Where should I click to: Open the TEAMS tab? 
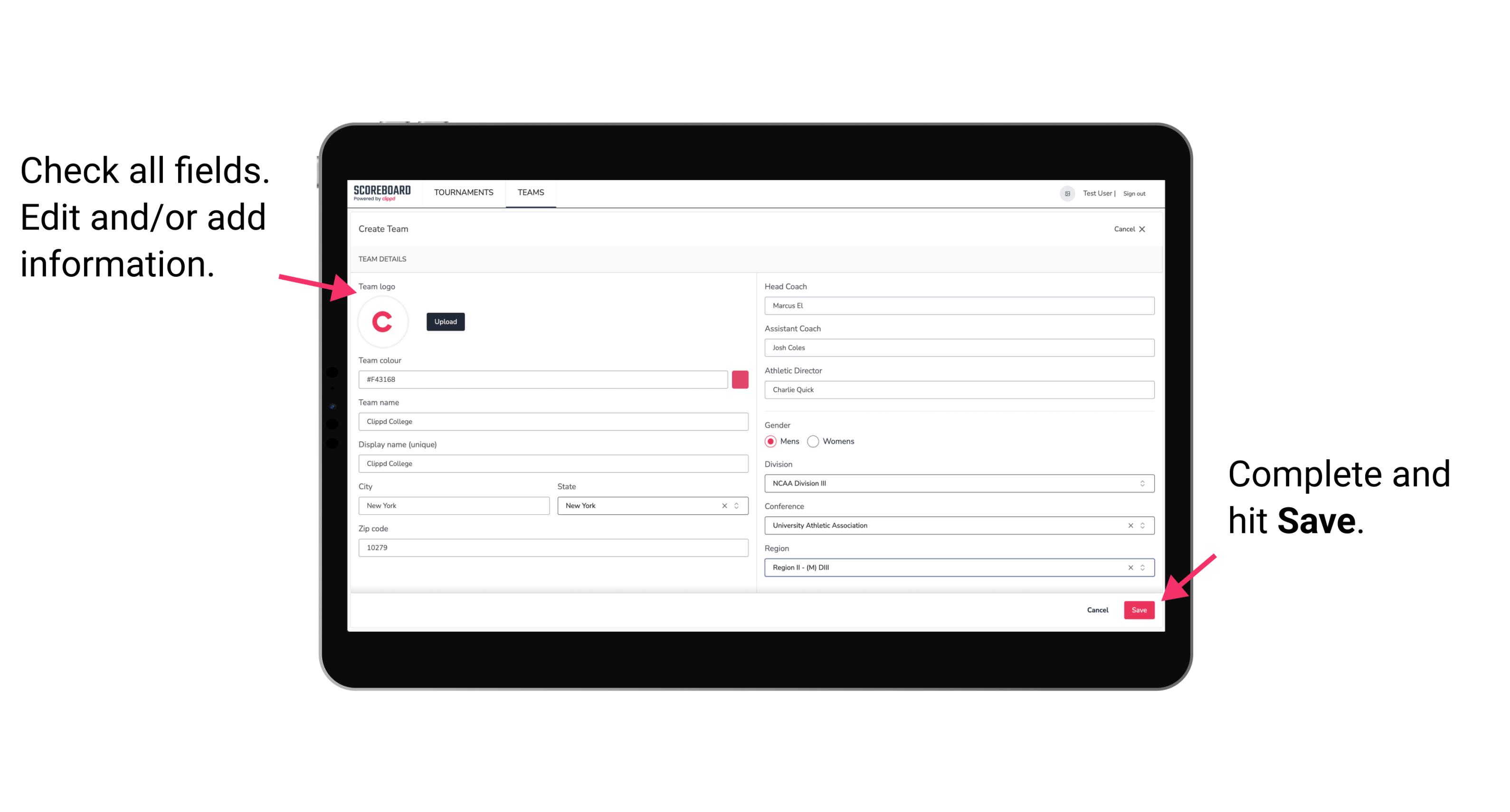[x=531, y=193]
